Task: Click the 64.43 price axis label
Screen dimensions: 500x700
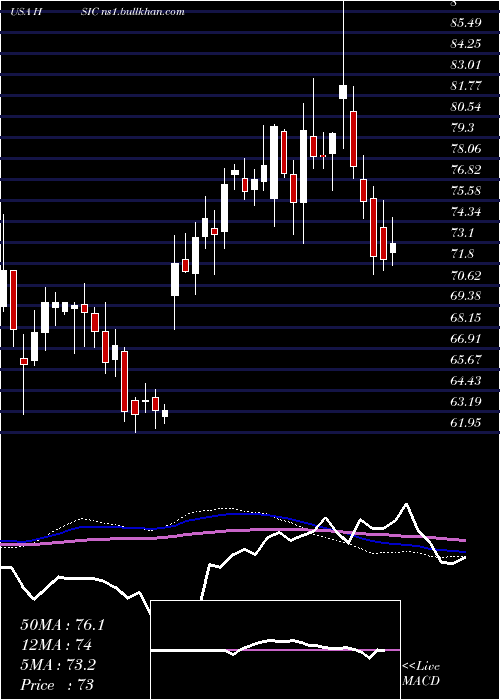Action: (x=466, y=380)
